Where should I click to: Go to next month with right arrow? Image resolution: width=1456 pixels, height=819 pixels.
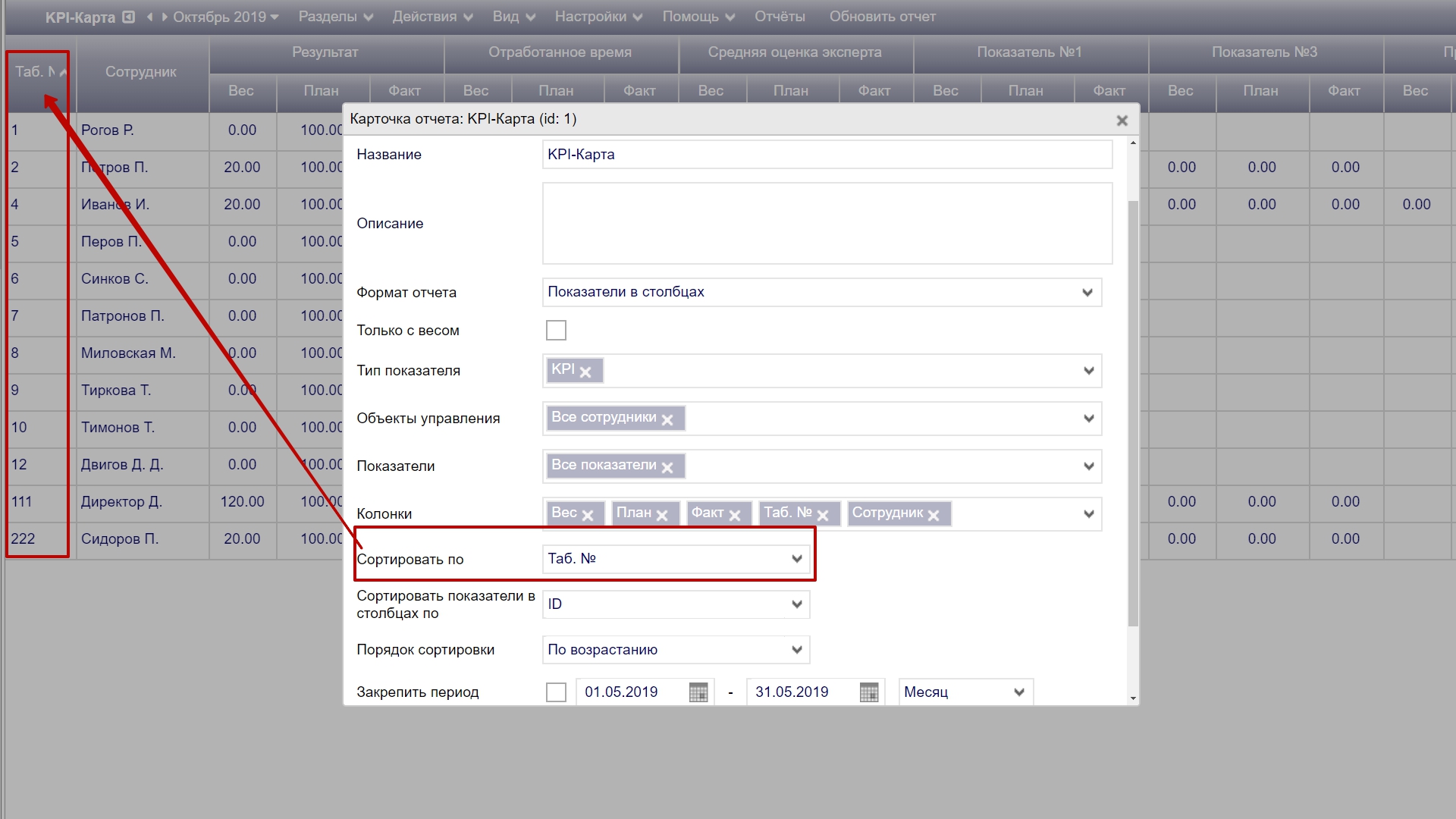(x=165, y=17)
